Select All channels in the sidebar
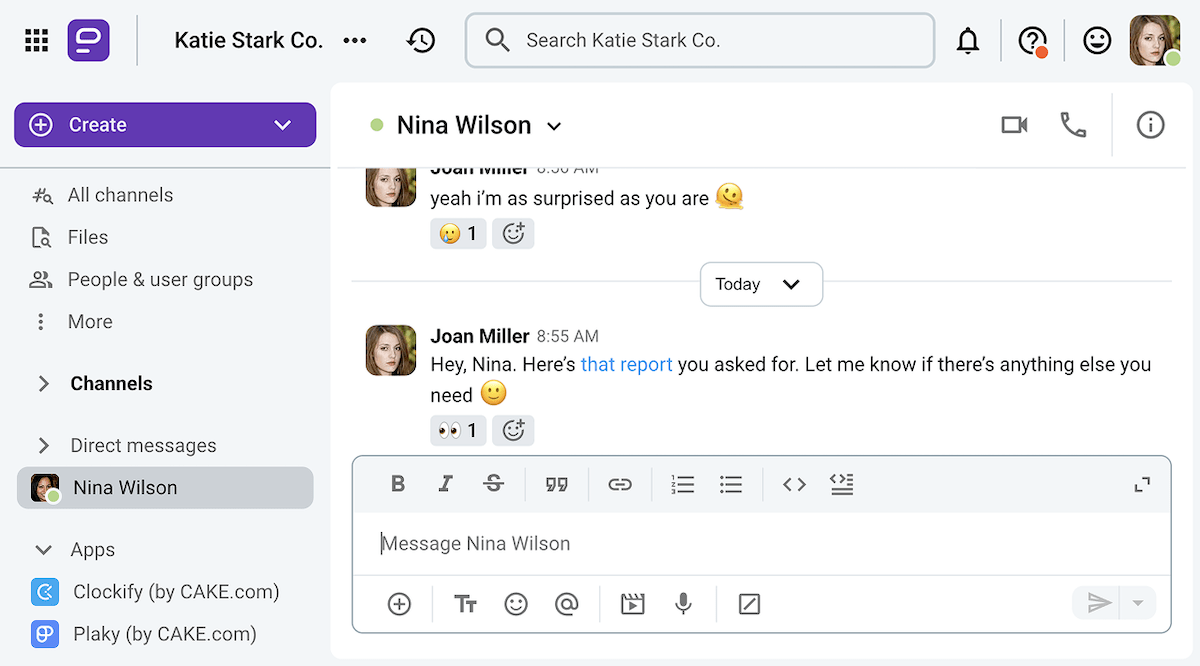1200x666 pixels. pos(120,194)
